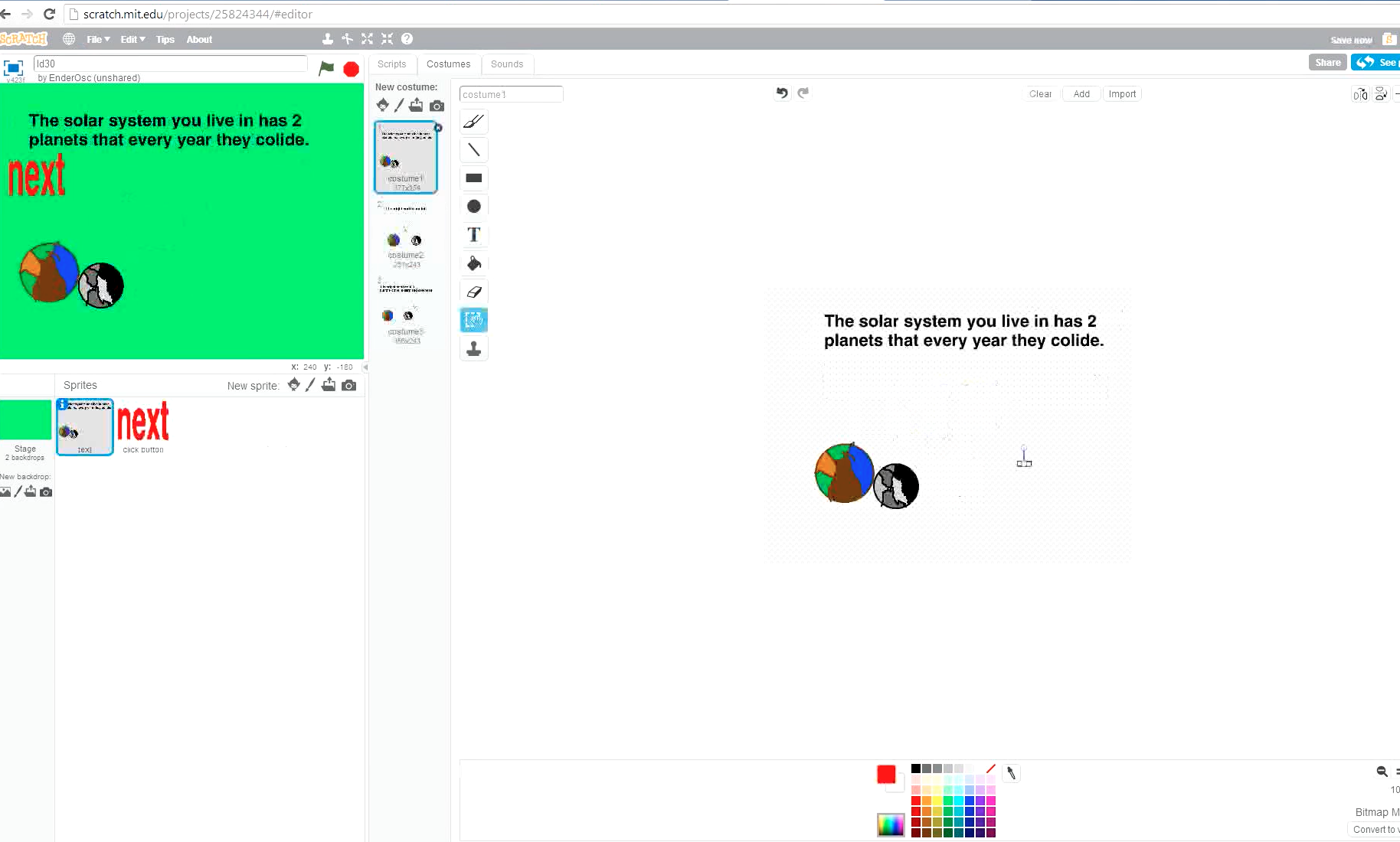Screen dimensions: 1400x842
Task: Undo the last paint action
Action: pyautogui.click(x=782, y=93)
